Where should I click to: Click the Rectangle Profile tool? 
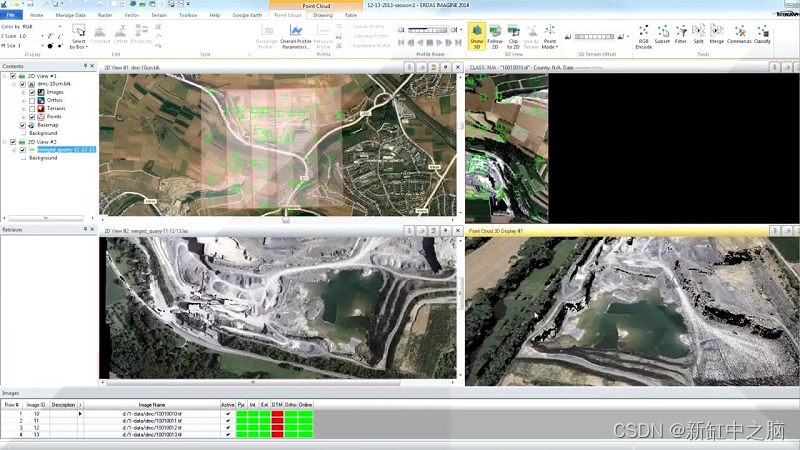pyautogui.click(x=267, y=36)
